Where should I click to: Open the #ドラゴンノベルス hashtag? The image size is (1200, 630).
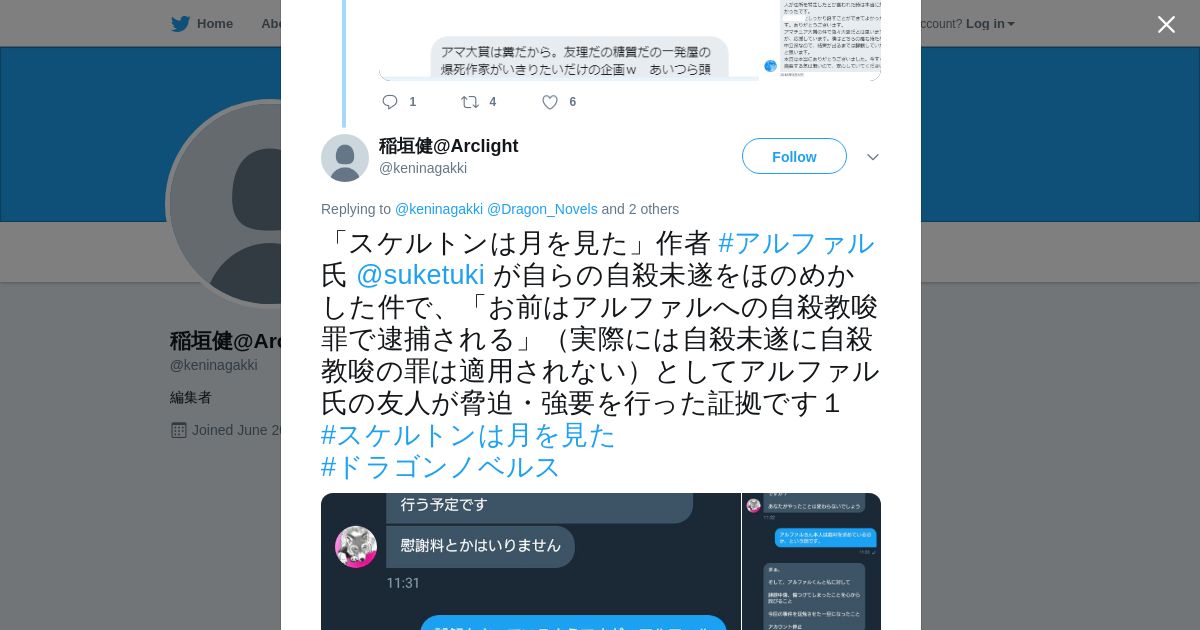[441, 467]
